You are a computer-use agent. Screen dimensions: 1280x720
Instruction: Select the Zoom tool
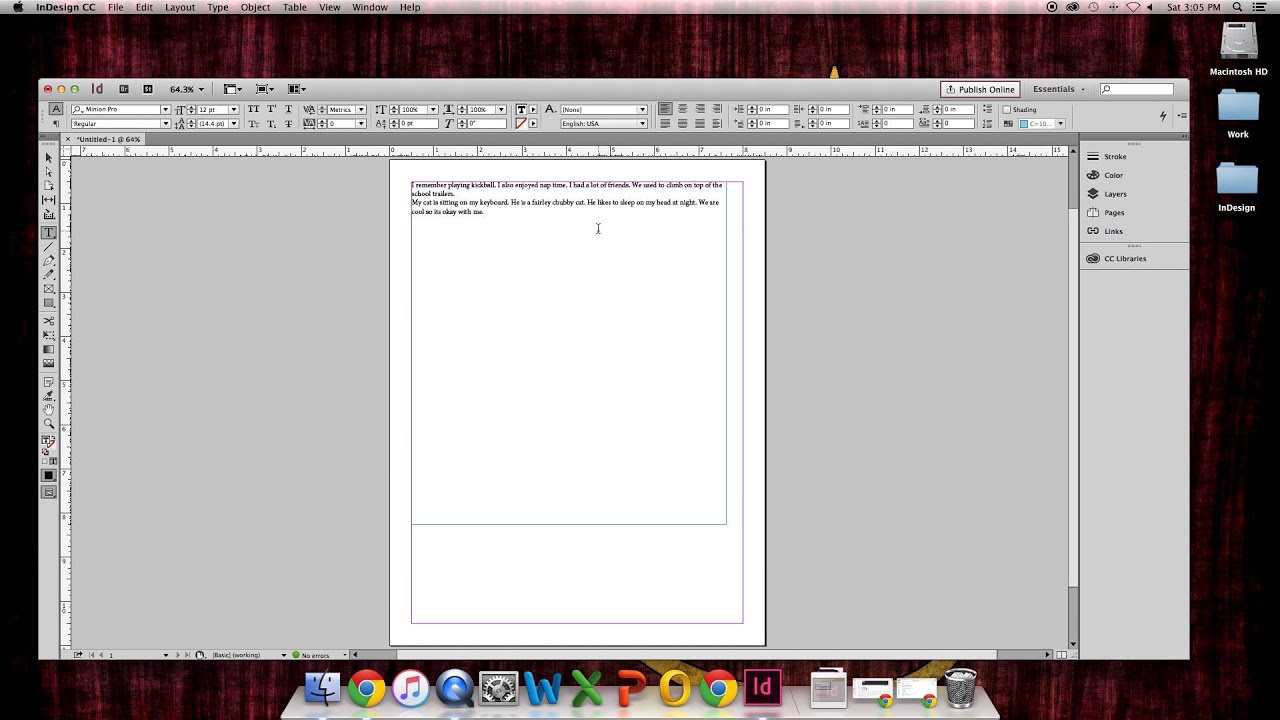[48, 422]
